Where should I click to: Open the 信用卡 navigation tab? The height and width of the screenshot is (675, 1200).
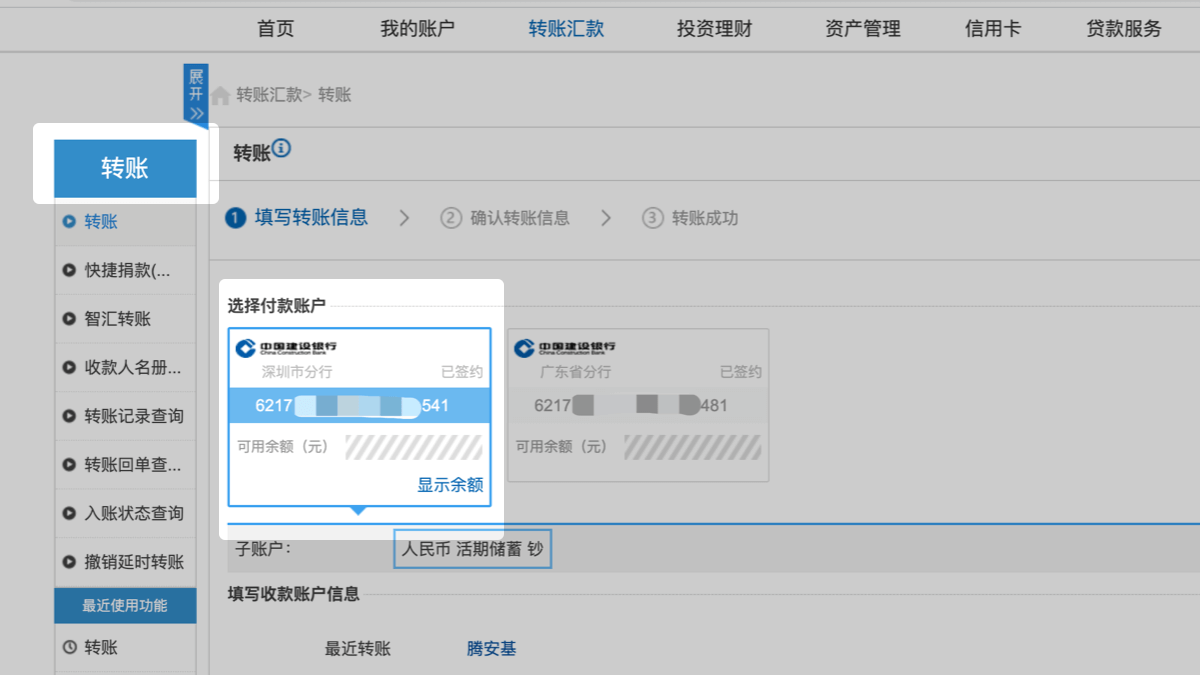992,28
